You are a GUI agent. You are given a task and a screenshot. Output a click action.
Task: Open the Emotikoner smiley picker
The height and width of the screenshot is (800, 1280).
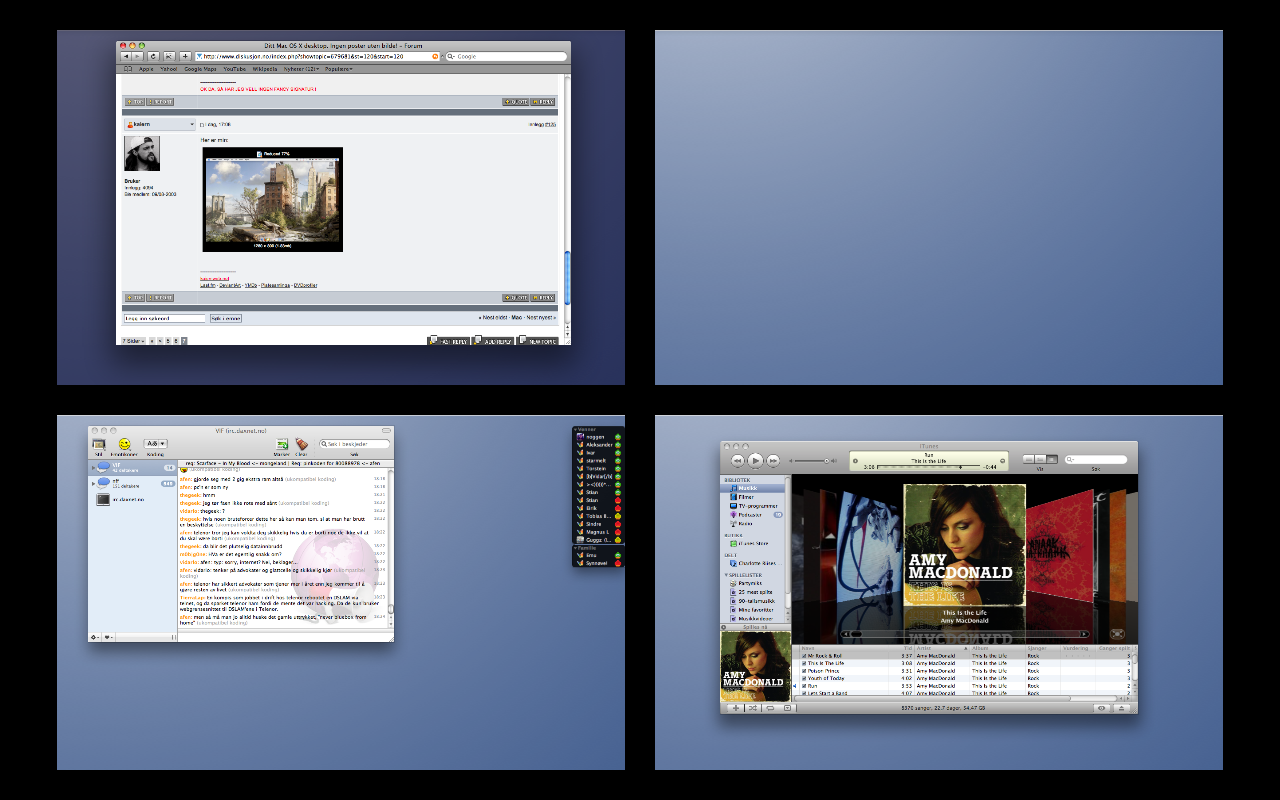125,444
